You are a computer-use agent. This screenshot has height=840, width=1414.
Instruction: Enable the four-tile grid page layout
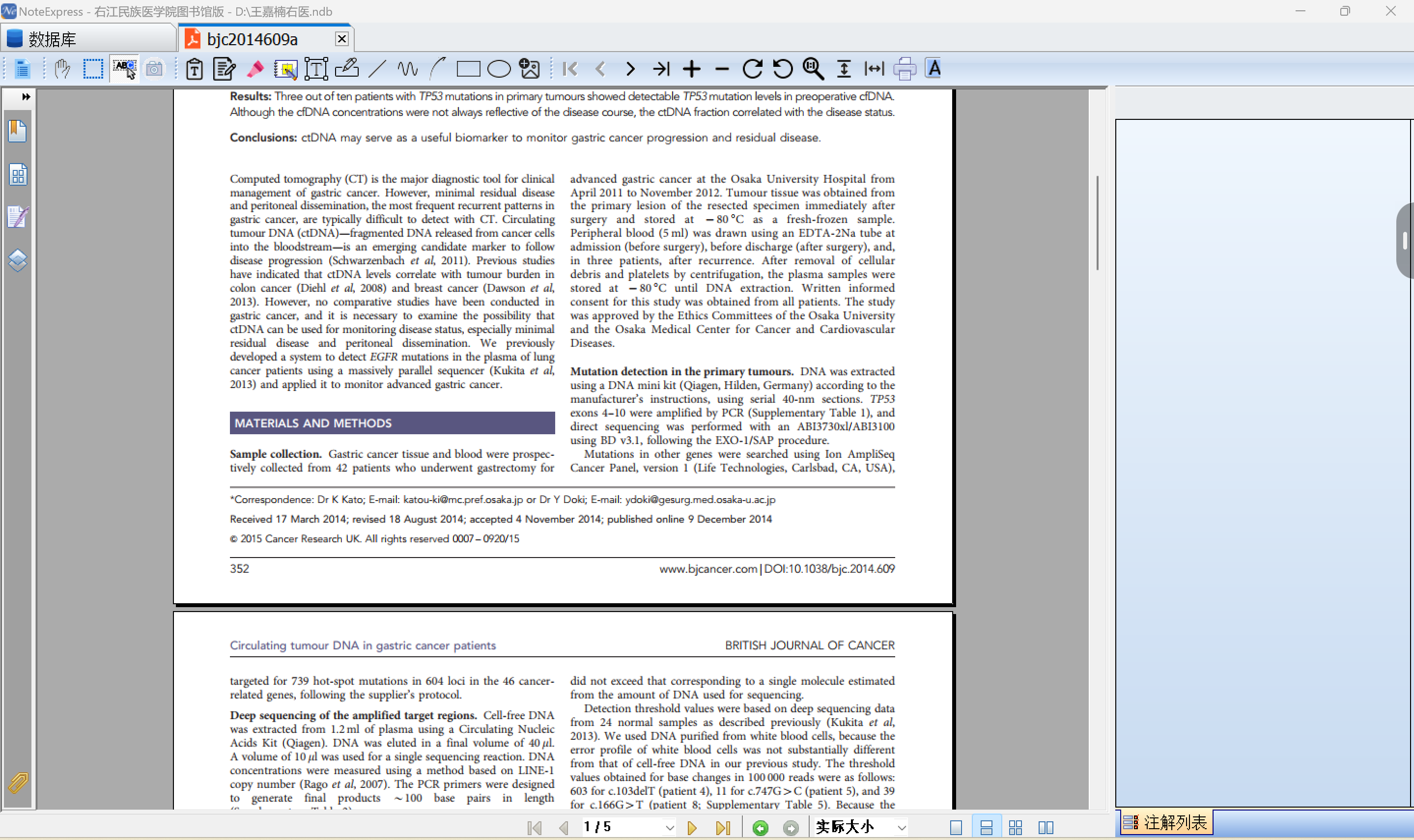click(x=1016, y=828)
